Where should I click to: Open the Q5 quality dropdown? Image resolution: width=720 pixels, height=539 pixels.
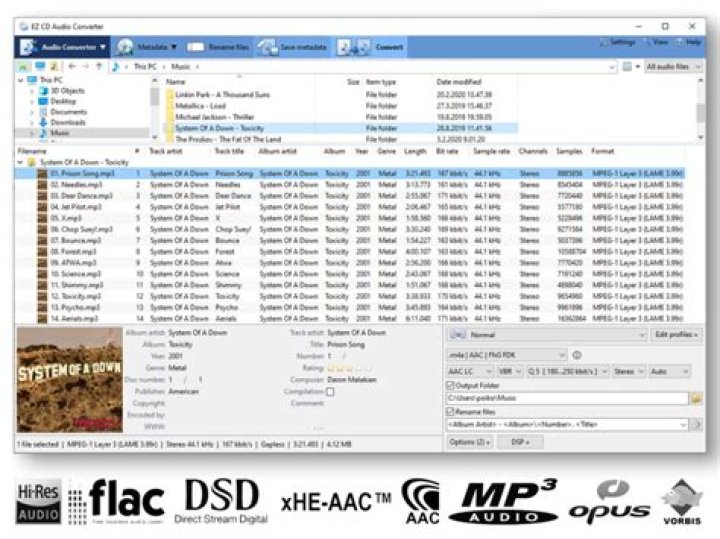[x=568, y=371]
